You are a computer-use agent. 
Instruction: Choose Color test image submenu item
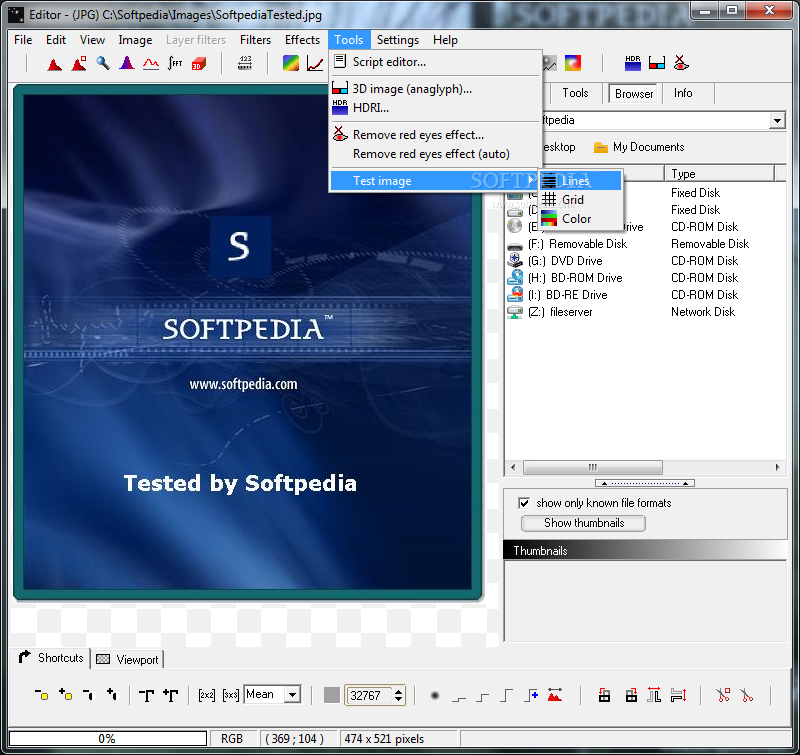point(581,219)
